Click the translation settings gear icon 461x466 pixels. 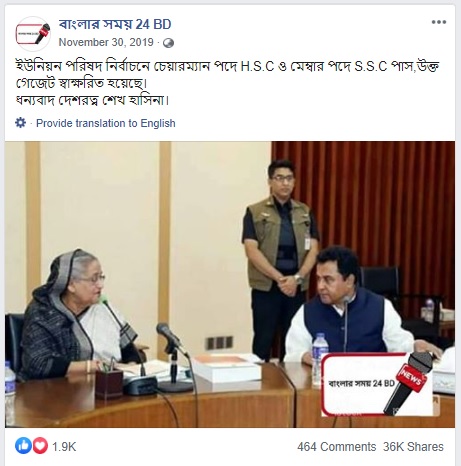(20, 123)
